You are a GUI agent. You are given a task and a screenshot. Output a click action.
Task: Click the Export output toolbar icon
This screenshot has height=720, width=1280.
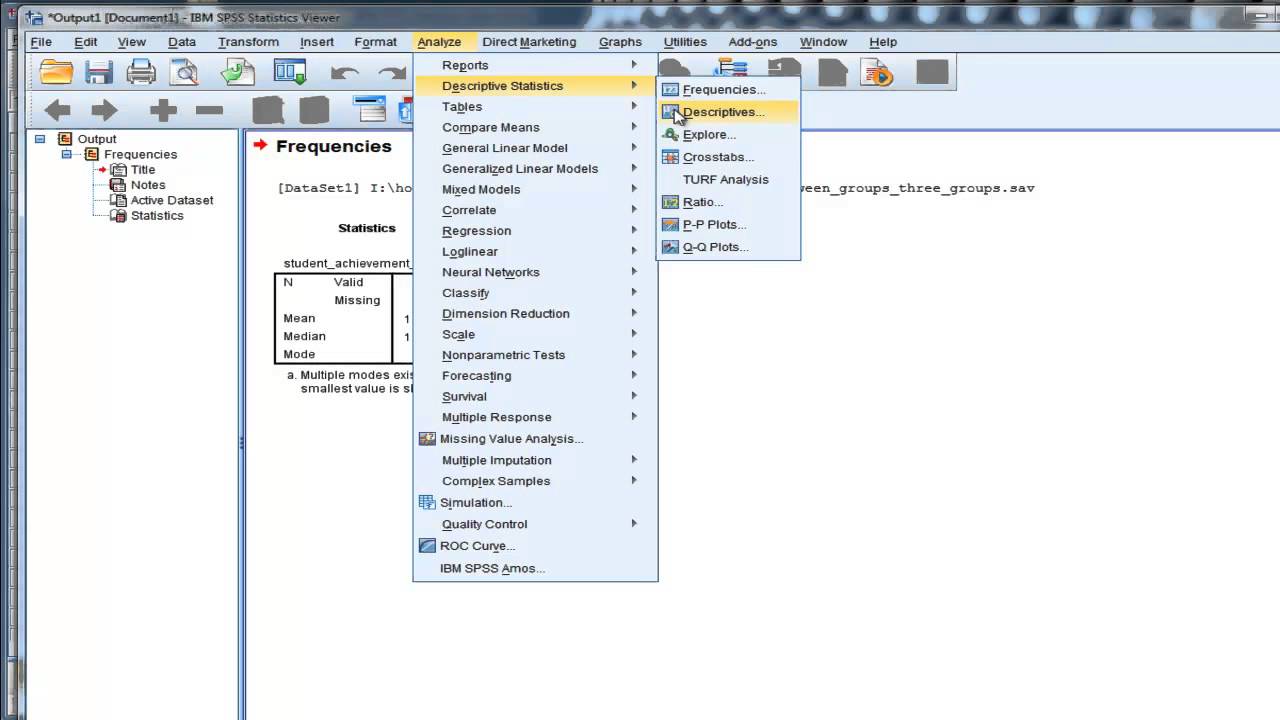pos(238,72)
